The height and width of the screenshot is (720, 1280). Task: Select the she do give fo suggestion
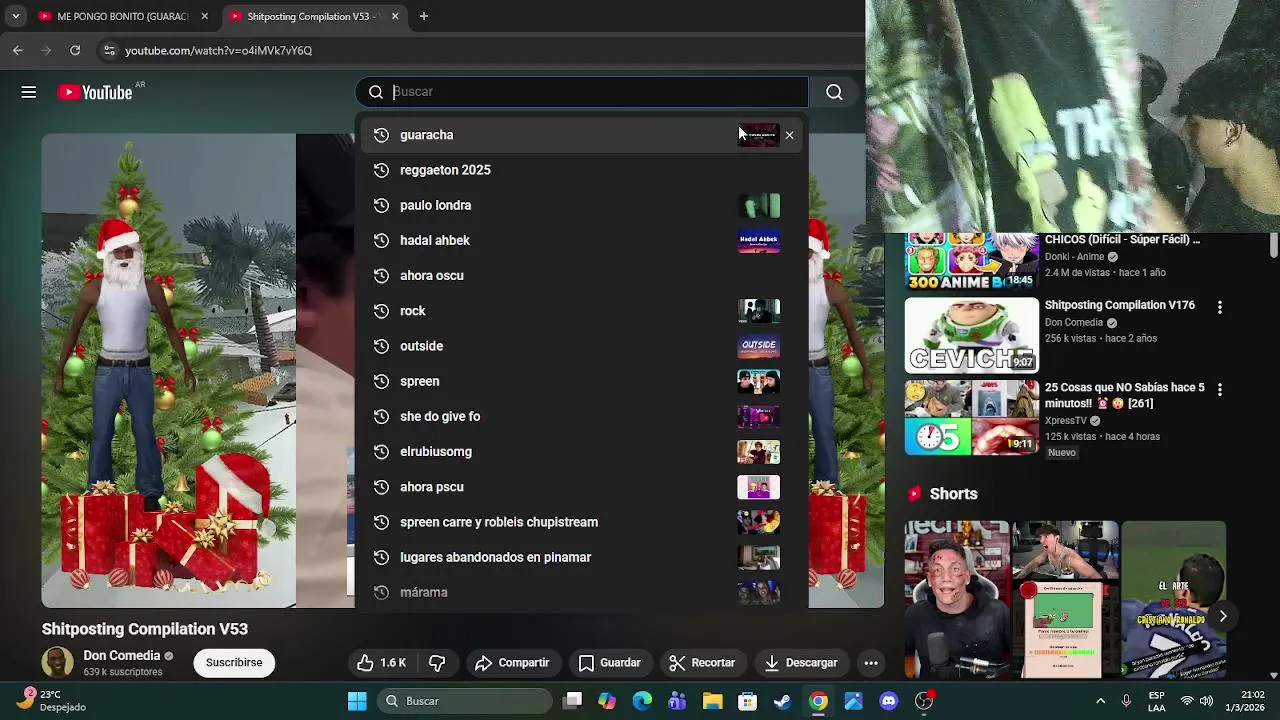pyautogui.click(x=581, y=416)
